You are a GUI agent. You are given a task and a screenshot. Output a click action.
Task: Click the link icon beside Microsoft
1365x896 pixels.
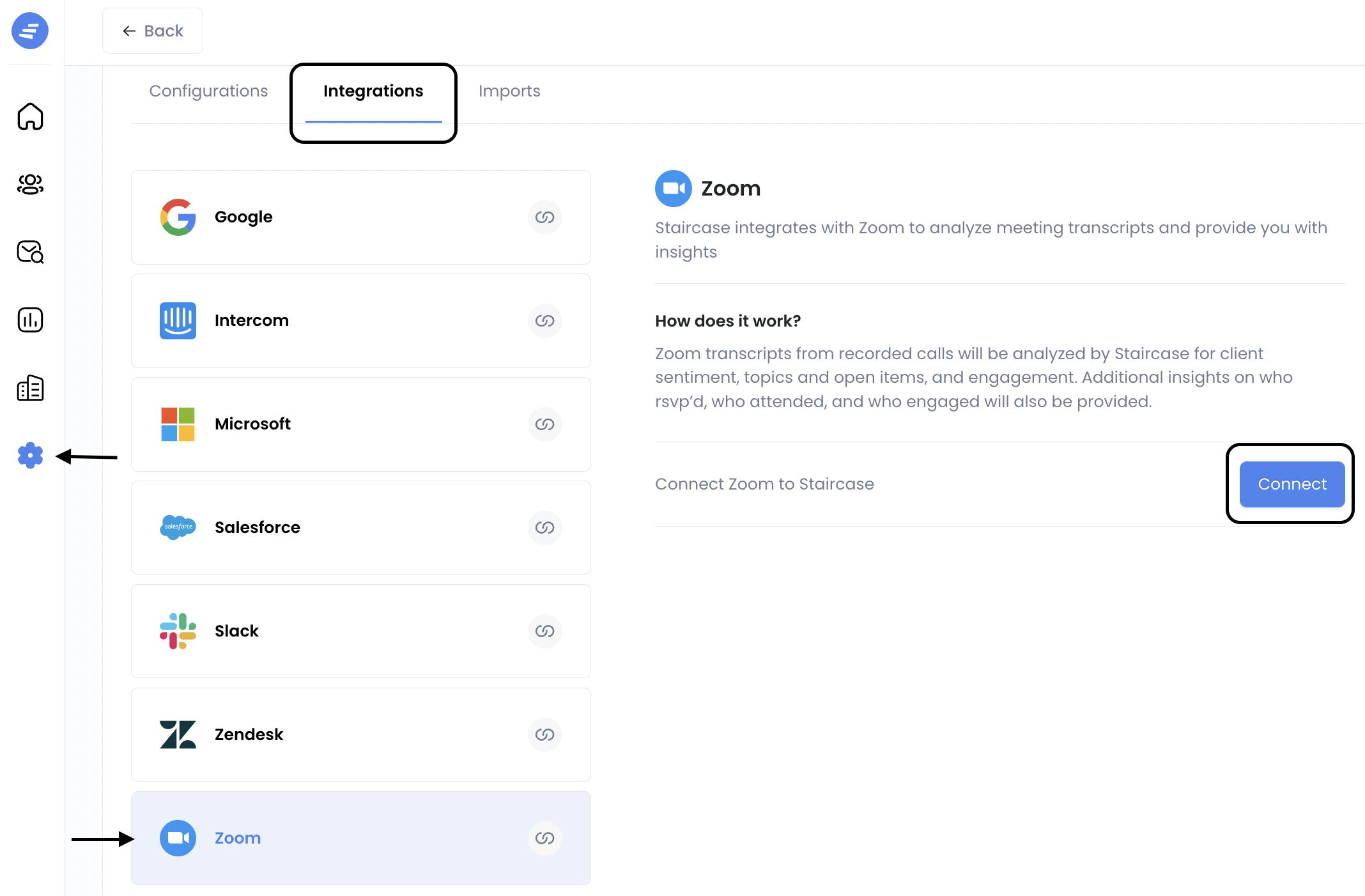[544, 424]
